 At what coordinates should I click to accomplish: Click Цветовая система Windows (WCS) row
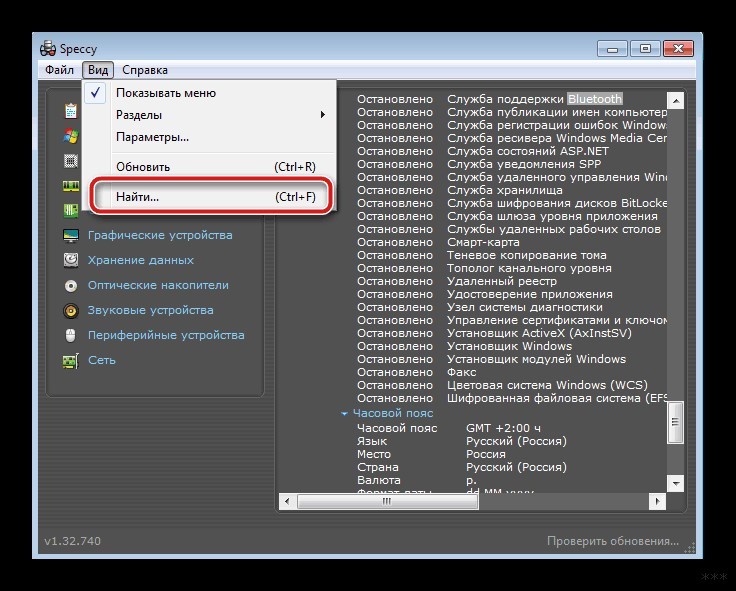tap(502, 385)
